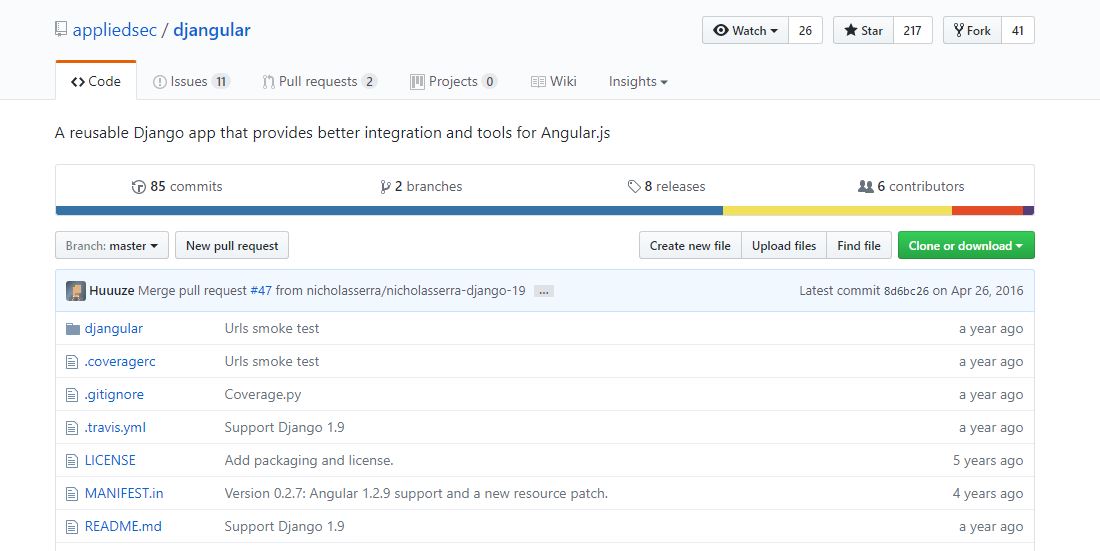Image resolution: width=1100 pixels, height=551 pixels.
Task: Click the releases tag icon
Action: click(634, 187)
